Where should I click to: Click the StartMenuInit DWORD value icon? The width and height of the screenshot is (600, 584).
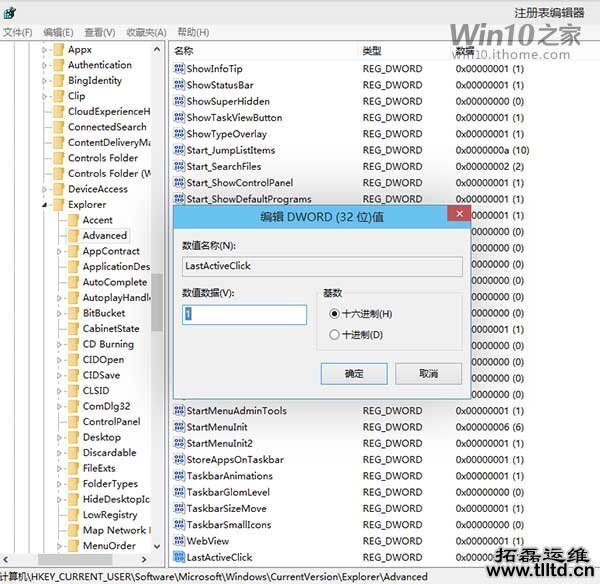(x=179, y=427)
